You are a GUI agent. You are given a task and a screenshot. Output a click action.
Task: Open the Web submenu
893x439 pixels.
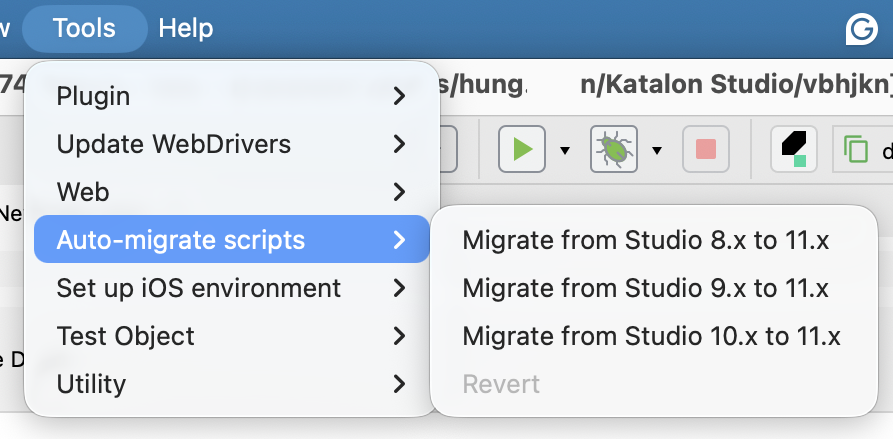231,192
